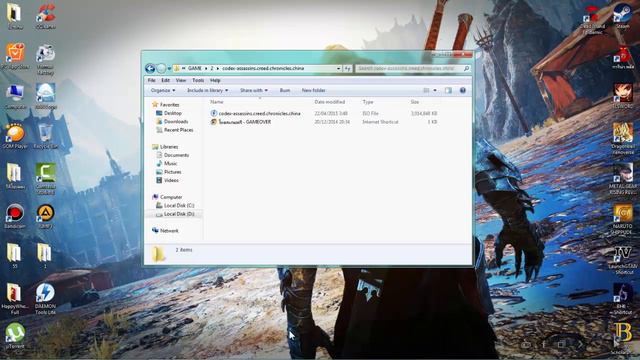
Task: Click the Metal Gear Rising desktop shortcut
Action: [623, 179]
